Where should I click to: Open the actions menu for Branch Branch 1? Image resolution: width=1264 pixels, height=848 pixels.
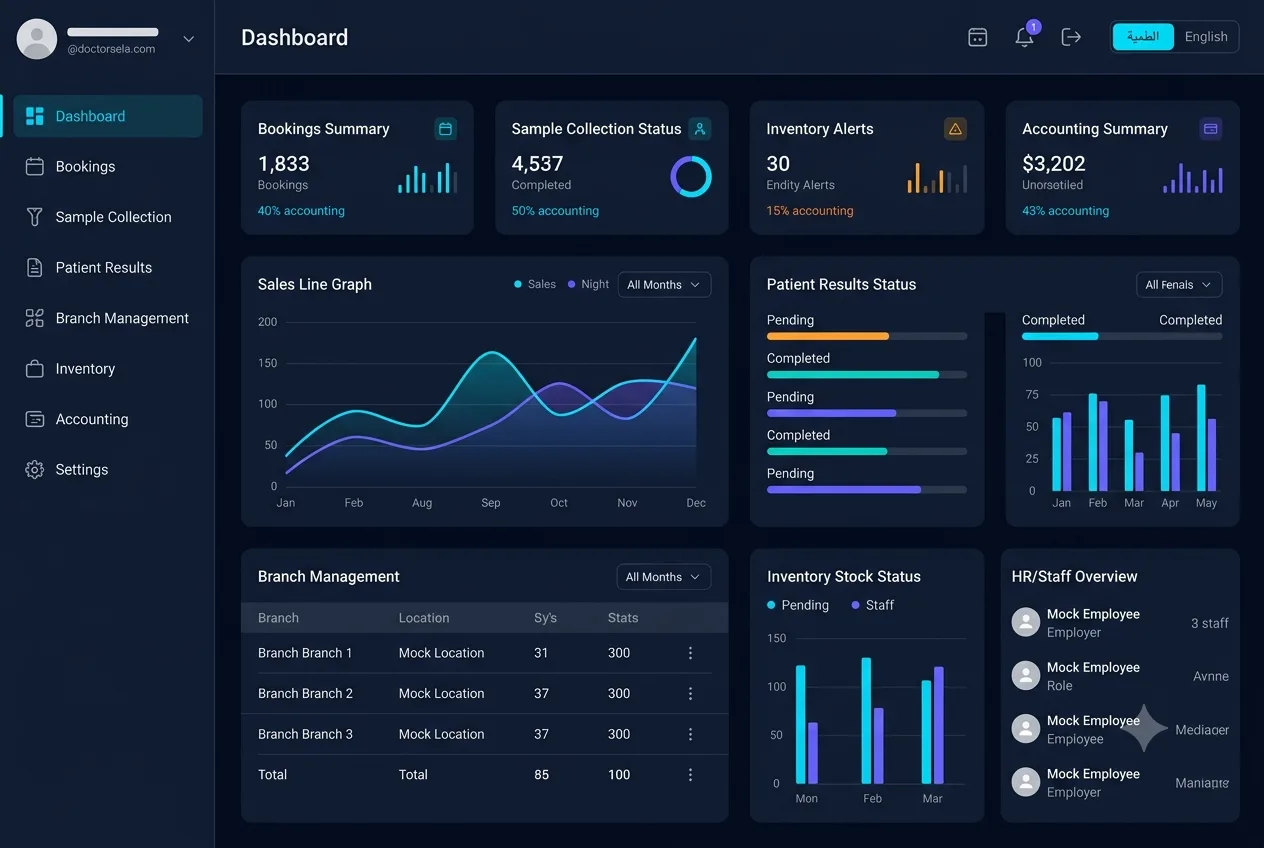[x=690, y=653]
